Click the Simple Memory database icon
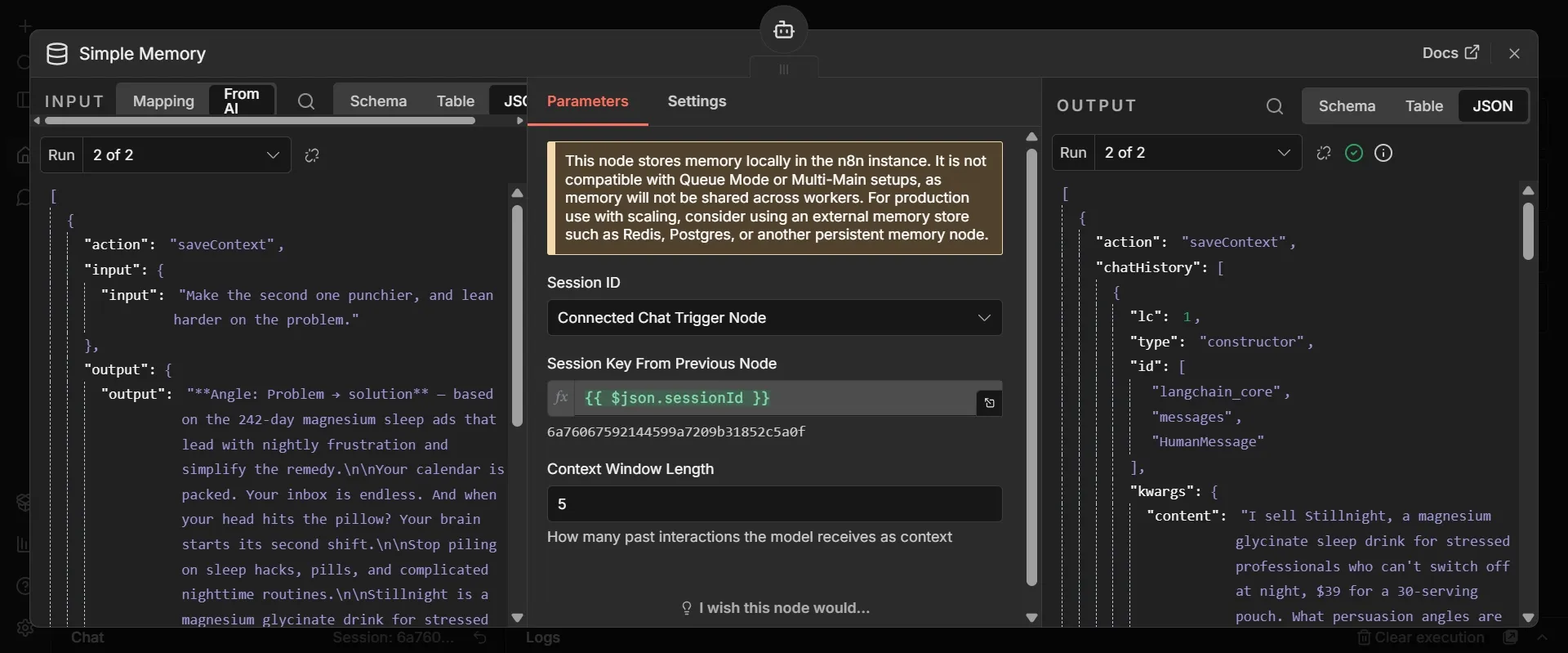The width and height of the screenshot is (1568, 653). 56,54
